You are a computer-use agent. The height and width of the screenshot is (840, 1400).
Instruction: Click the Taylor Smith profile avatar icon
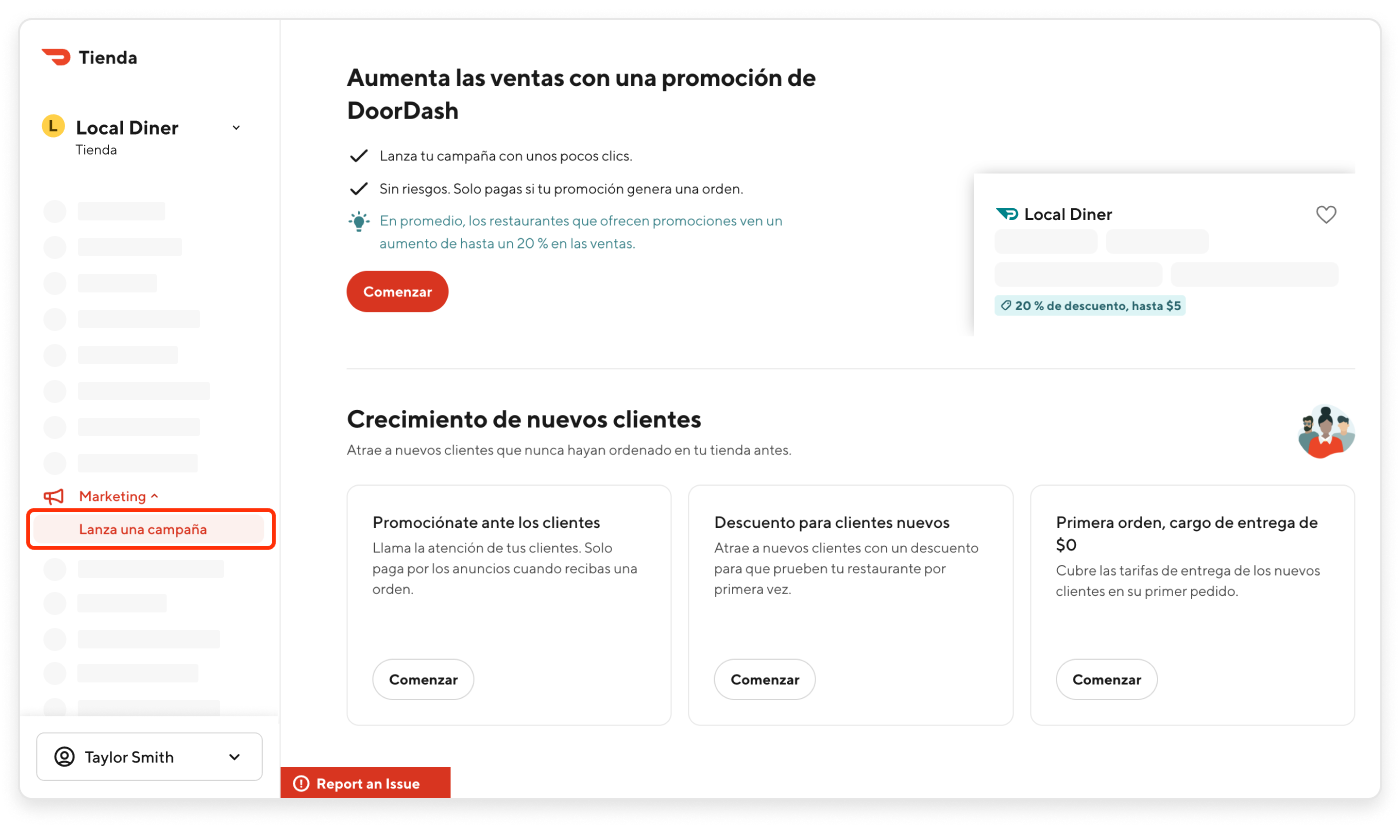point(65,757)
